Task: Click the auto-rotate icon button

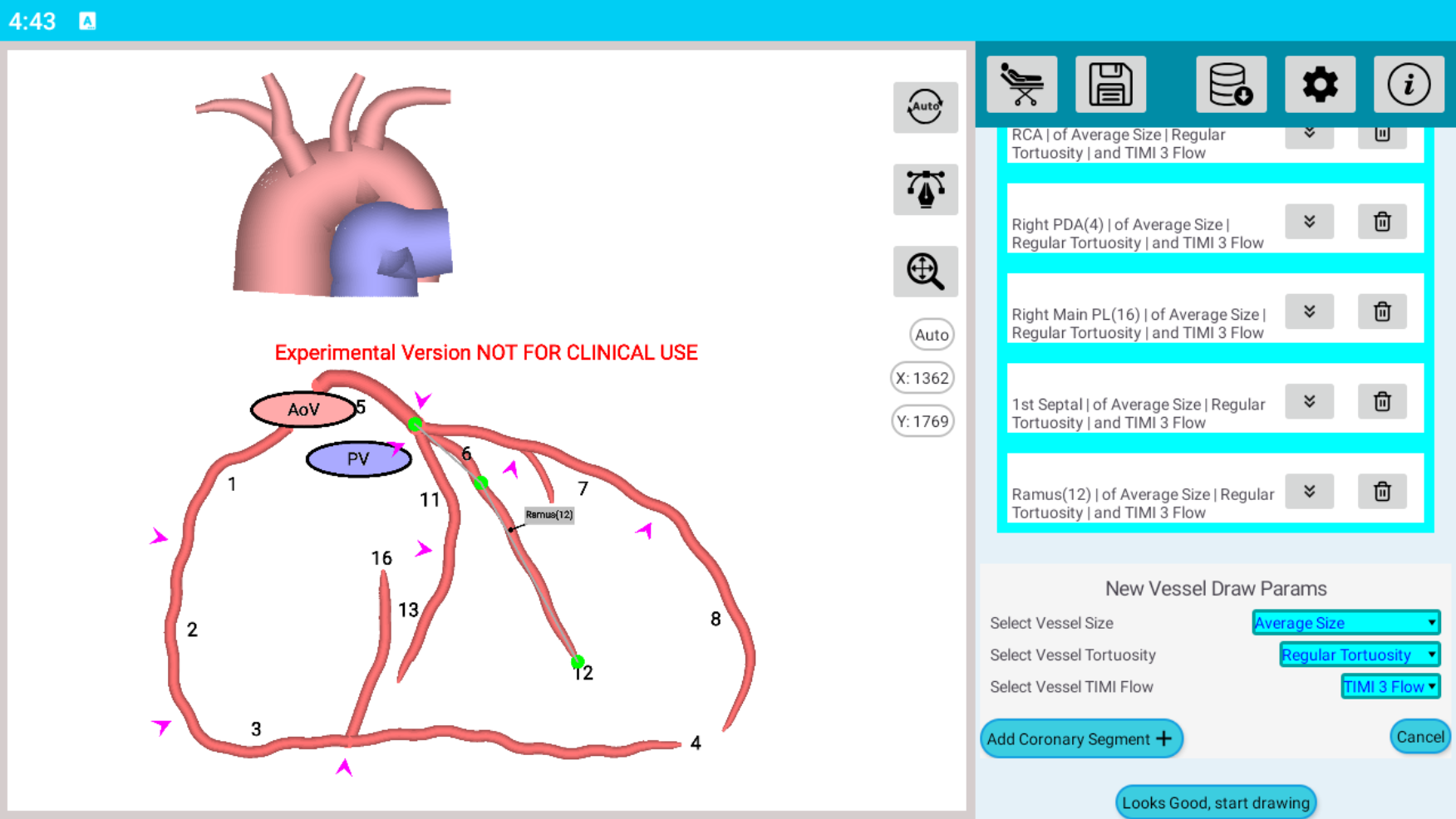Action: coord(925,107)
